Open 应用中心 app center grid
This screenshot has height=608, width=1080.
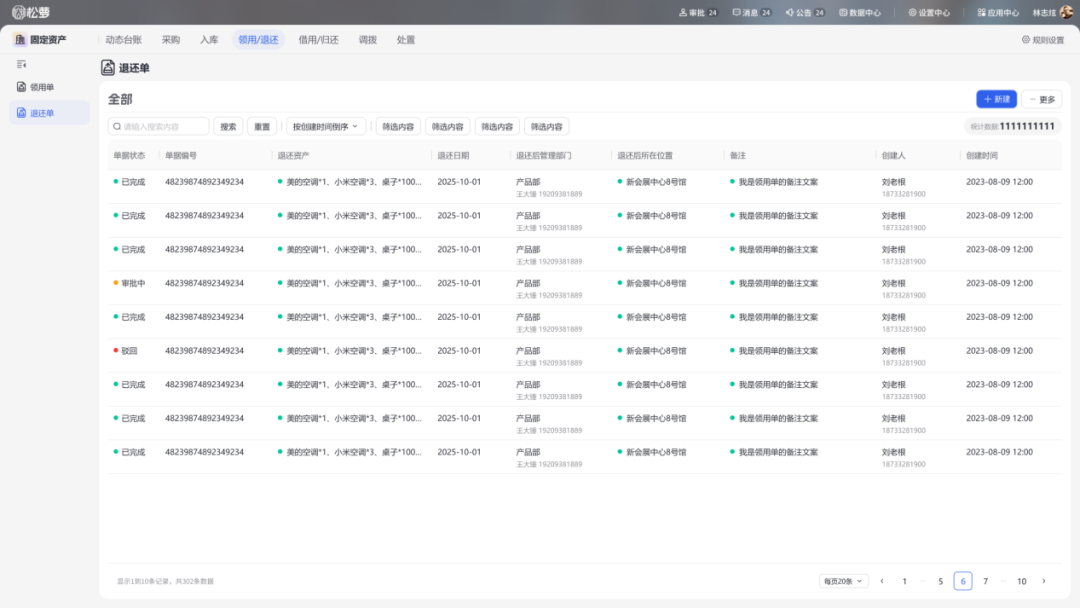point(998,13)
